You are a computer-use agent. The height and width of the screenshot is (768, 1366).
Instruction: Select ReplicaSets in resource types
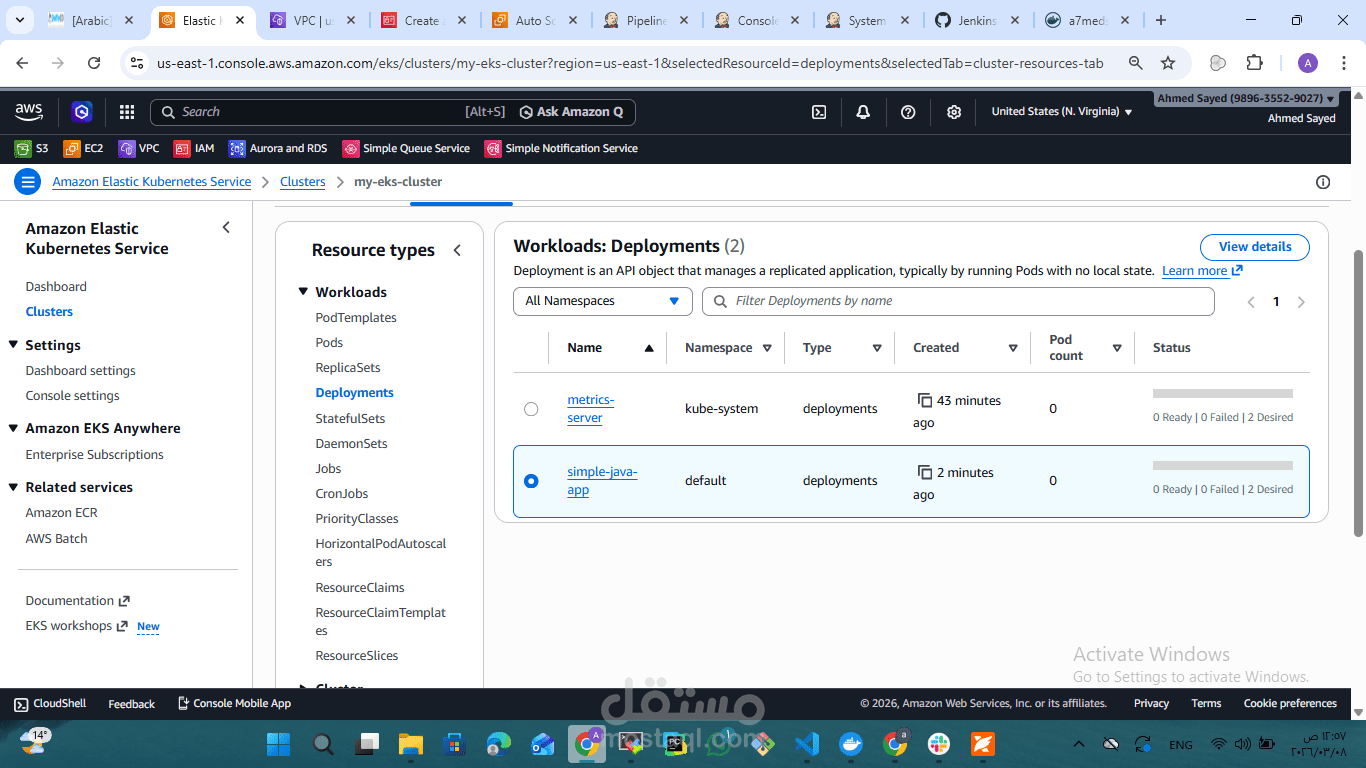pos(348,368)
